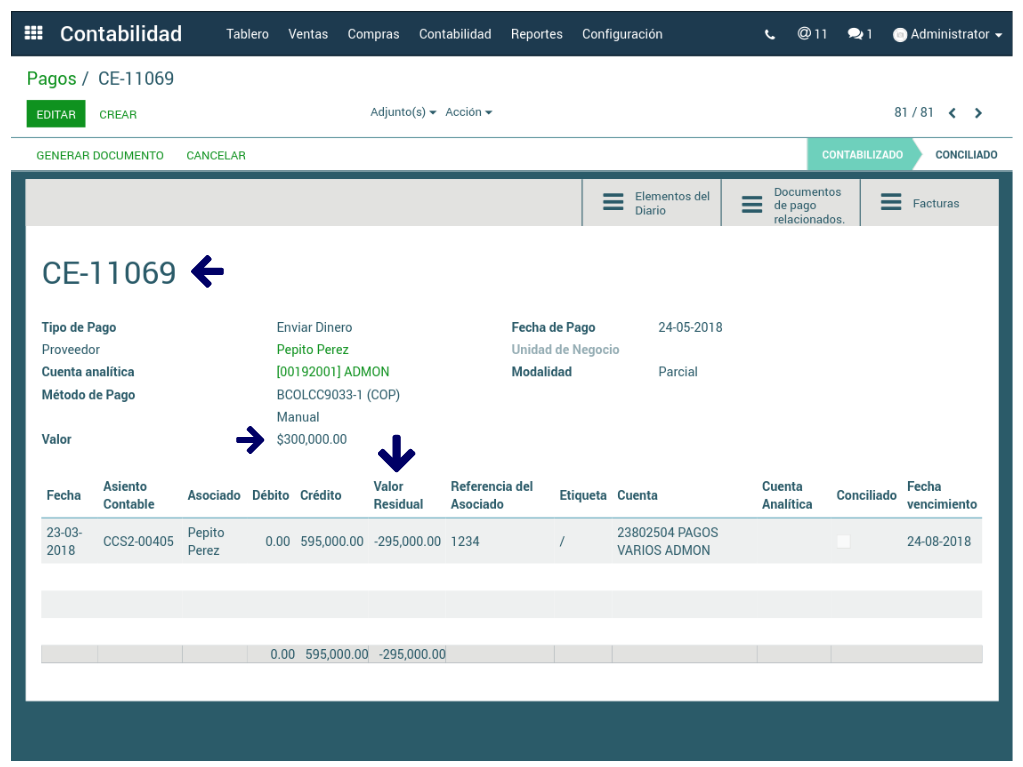Viewport: 1023px width, 767px height.
Task: Click the phone icon in top bar
Action: (x=769, y=34)
